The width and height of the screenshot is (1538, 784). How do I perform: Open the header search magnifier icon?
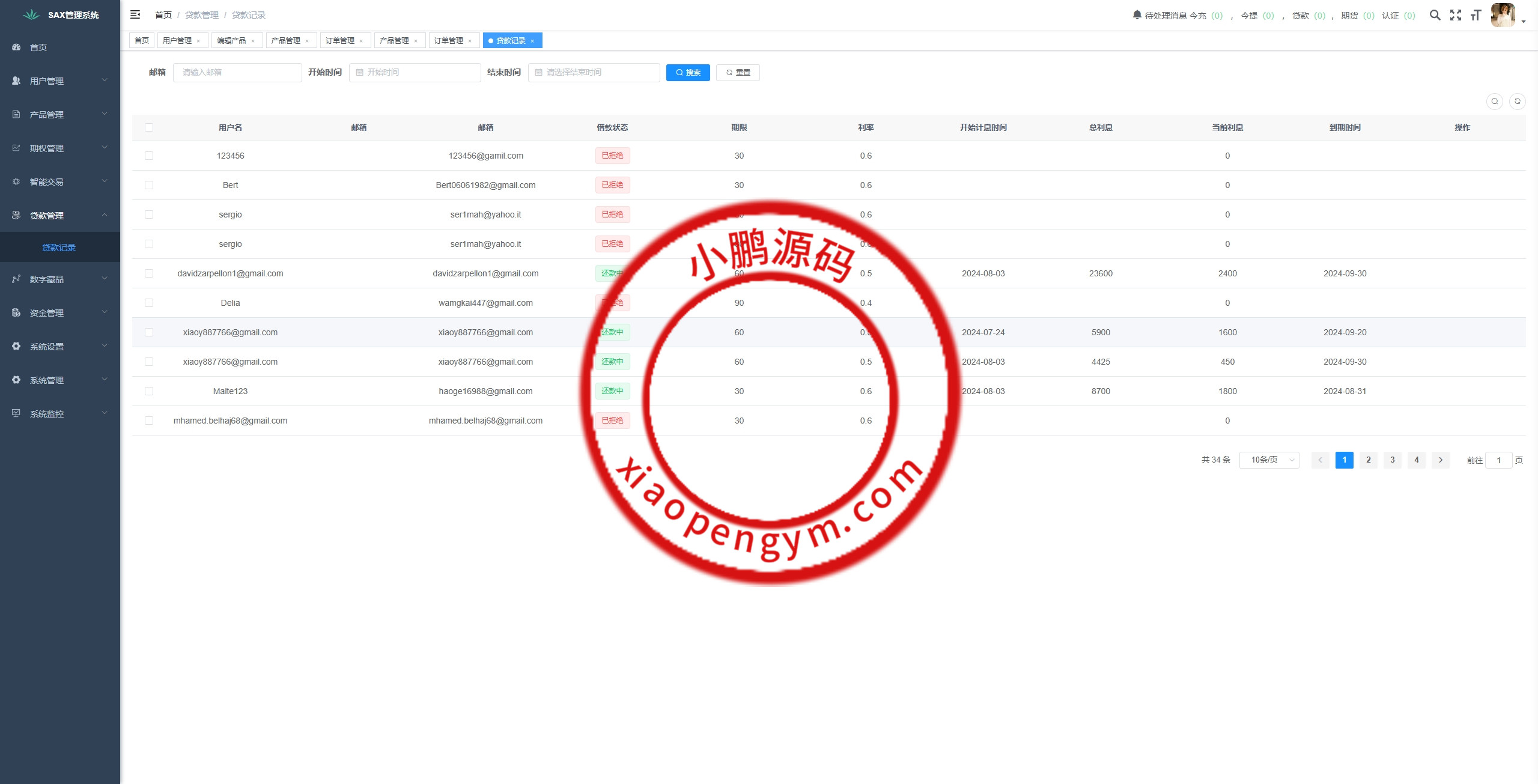1435,15
